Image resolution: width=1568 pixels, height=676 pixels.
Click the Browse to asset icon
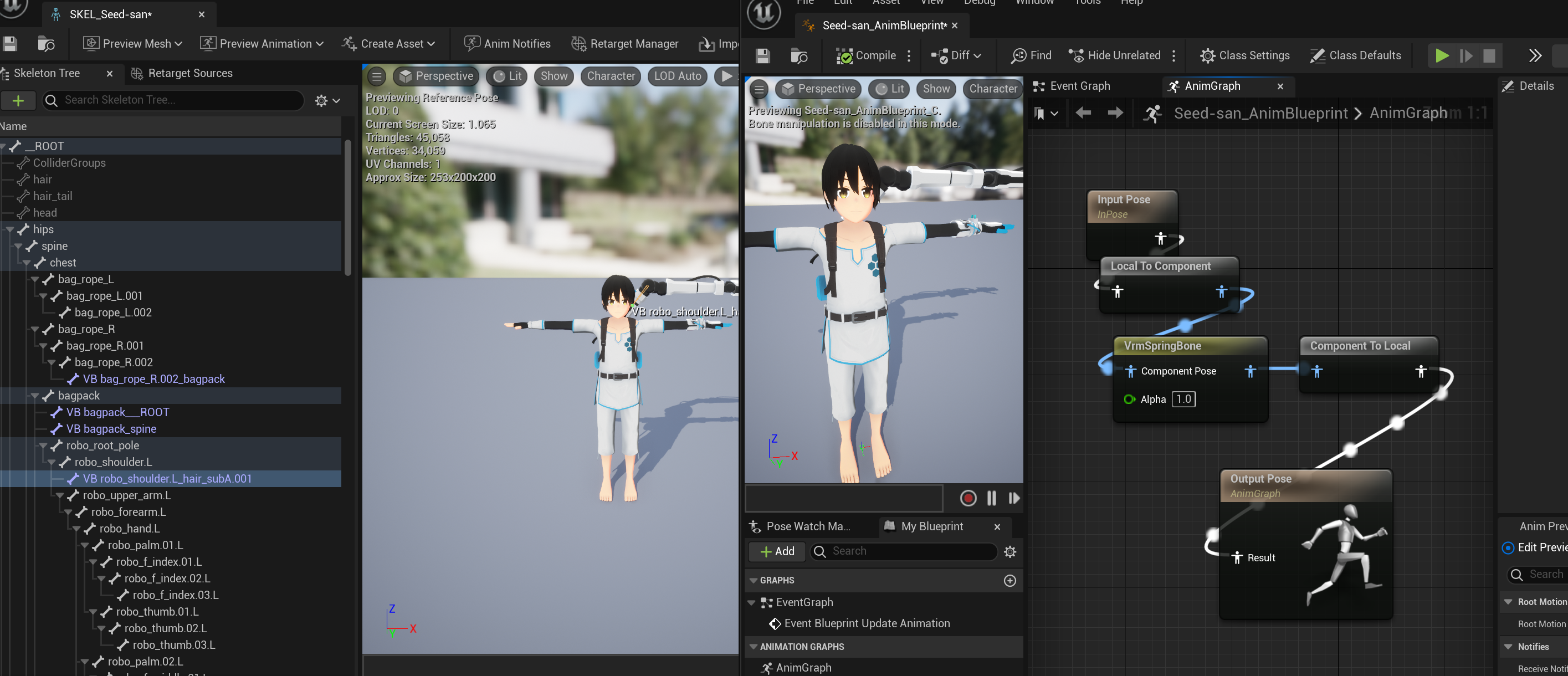pos(798,56)
